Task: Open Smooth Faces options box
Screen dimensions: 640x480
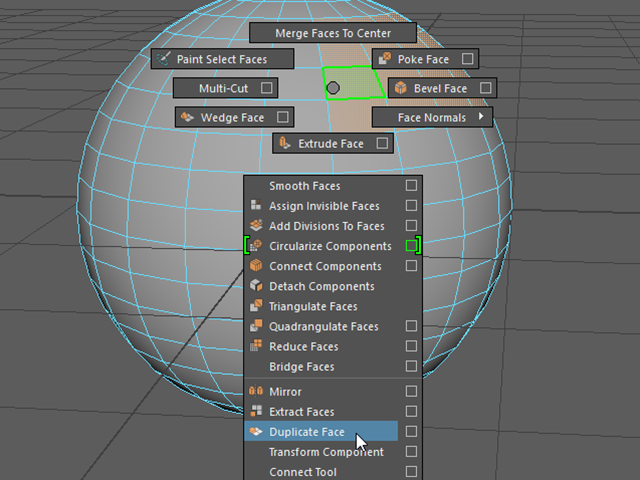Action: tap(411, 185)
